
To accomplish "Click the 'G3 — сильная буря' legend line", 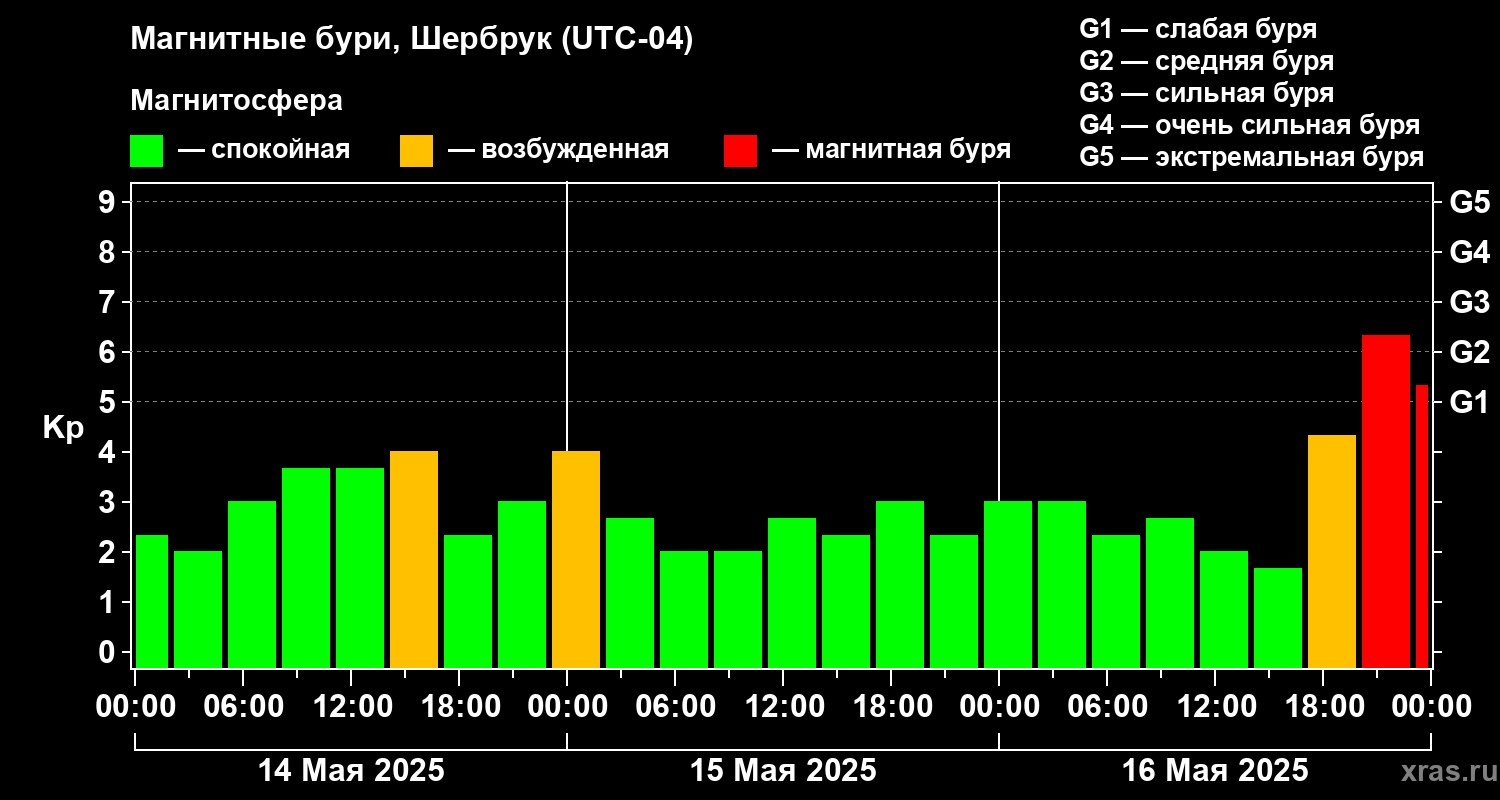I will pyautogui.click(x=1206, y=93).
